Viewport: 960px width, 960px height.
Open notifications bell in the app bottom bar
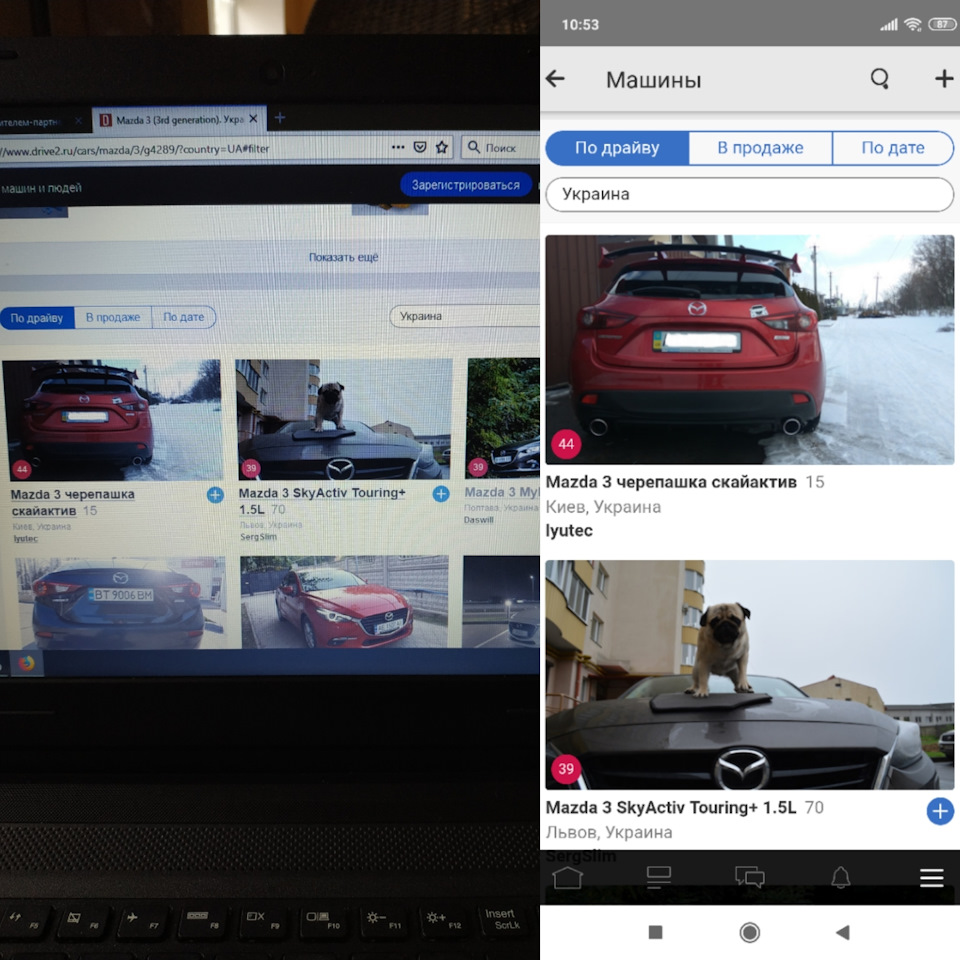(x=841, y=877)
